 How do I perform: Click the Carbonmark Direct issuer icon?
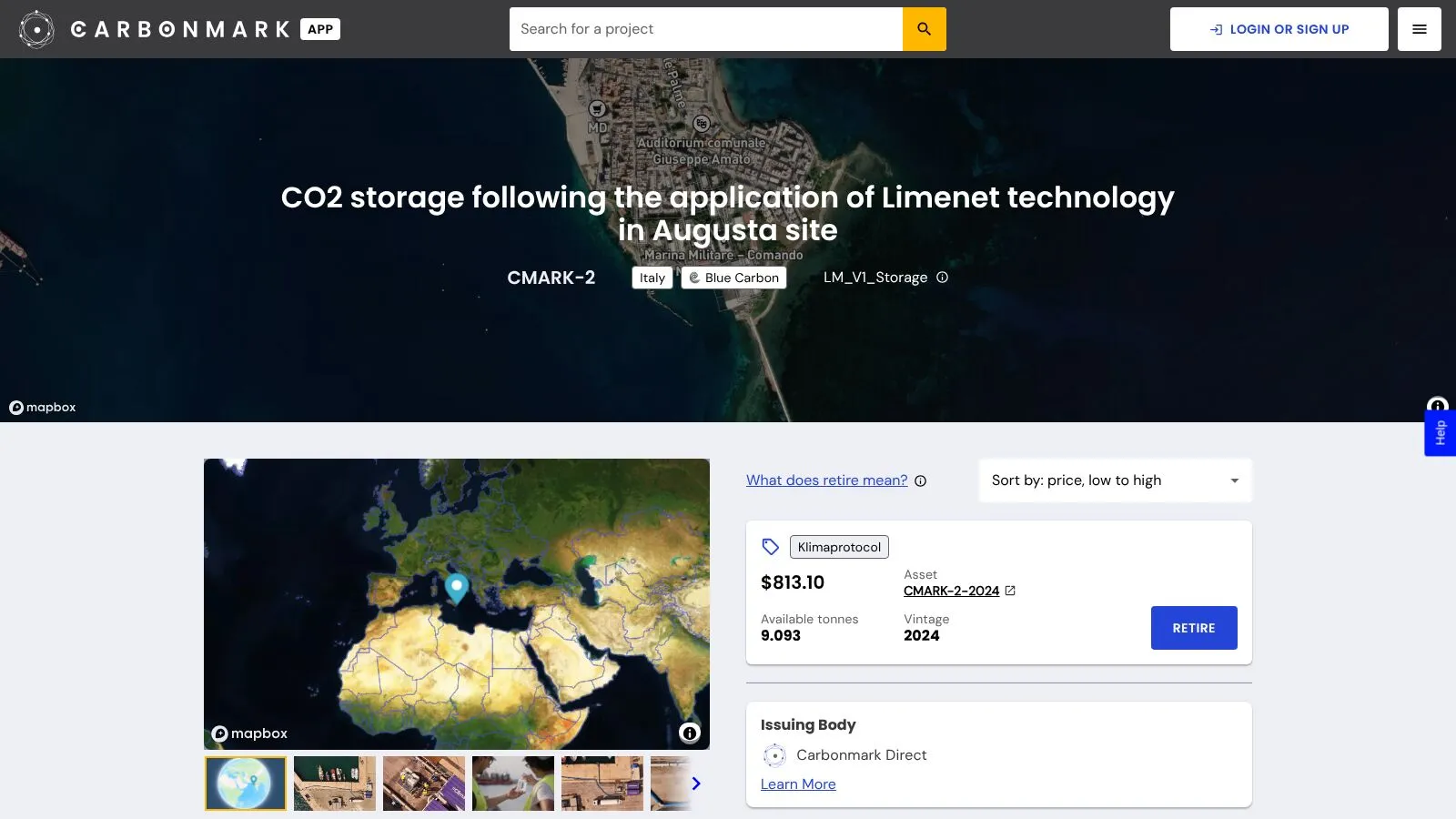coord(774,755)
